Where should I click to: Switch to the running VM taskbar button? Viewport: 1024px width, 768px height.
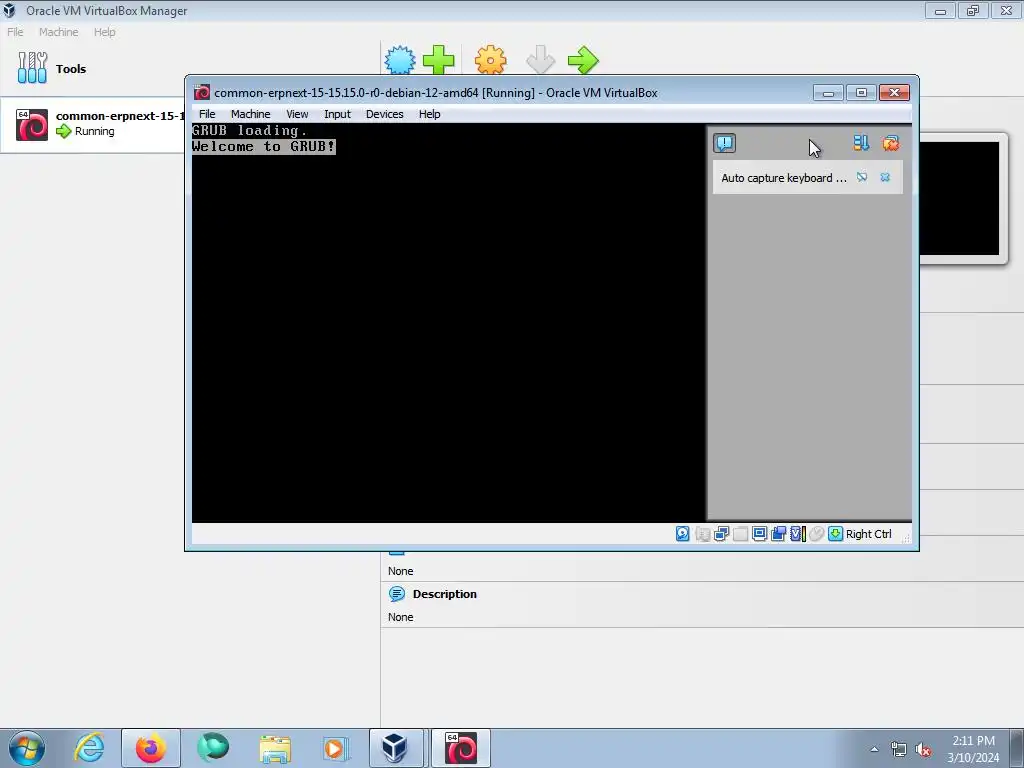(x=460, y=748)
